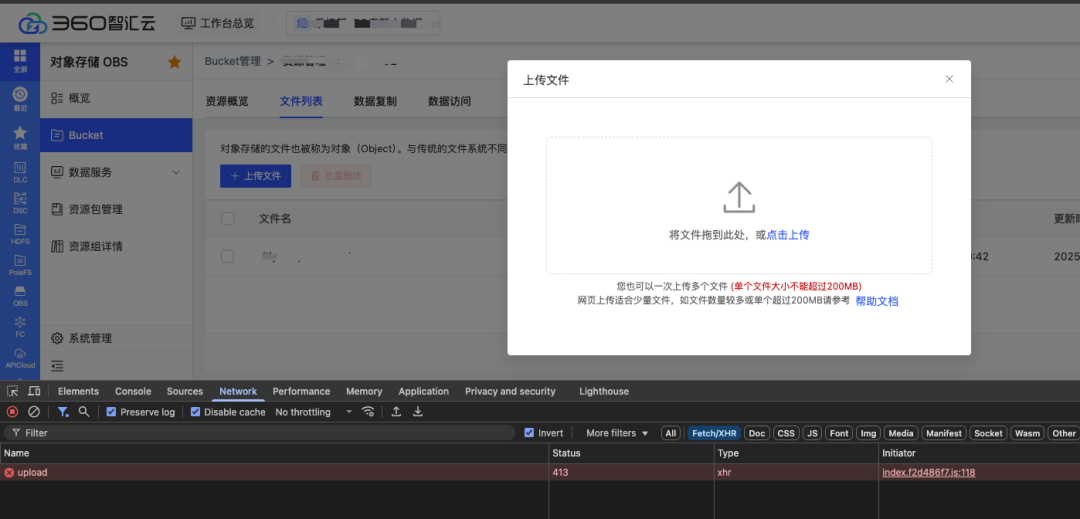This screenshot has height=519, width=1080.
Task: Click the DevTools record network log icon
Action: click(x=12, y=412)
